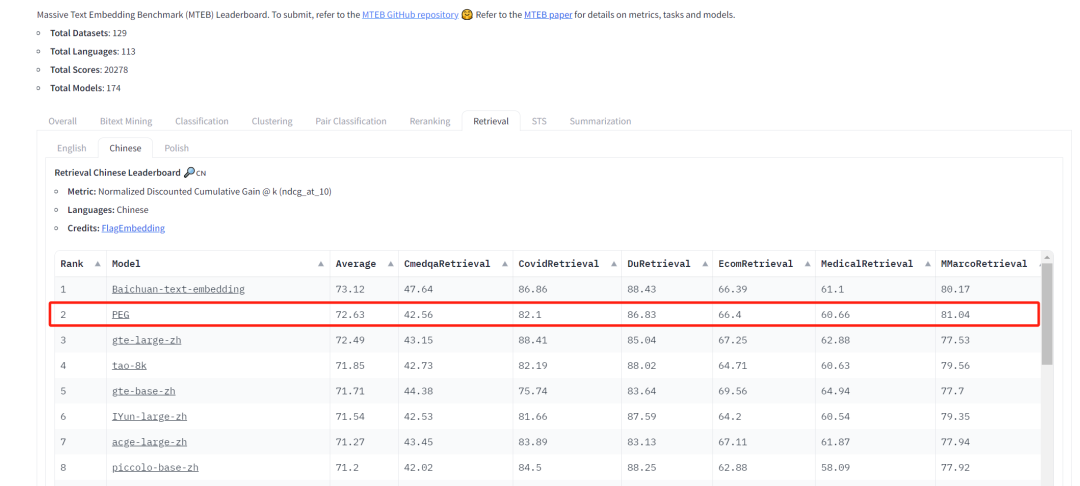Sort by DuRetrieval column arrow
1080x486 pixels.
[x=704, y=264]
